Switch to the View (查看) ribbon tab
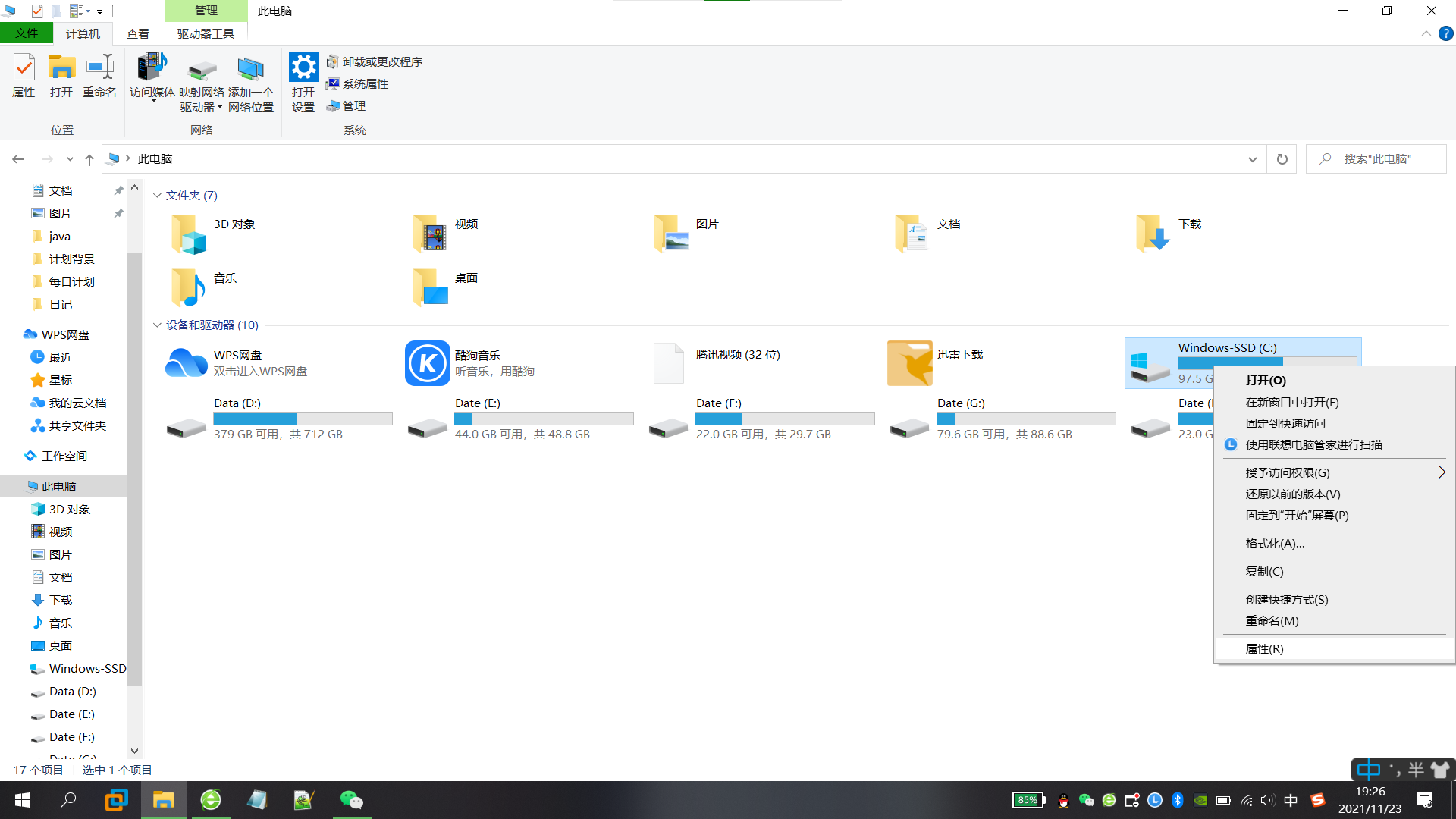This screenshot has width=1456, height=819. [137, 33]
